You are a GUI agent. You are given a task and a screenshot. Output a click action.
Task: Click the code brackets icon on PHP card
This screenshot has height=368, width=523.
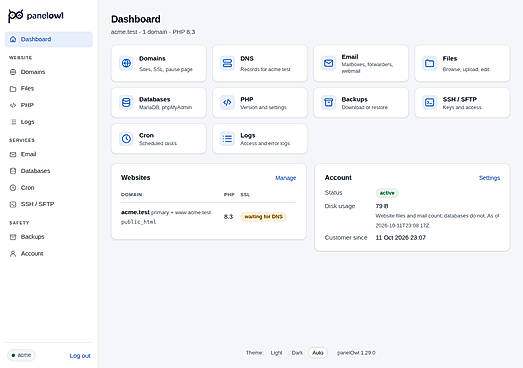[227, 102]
